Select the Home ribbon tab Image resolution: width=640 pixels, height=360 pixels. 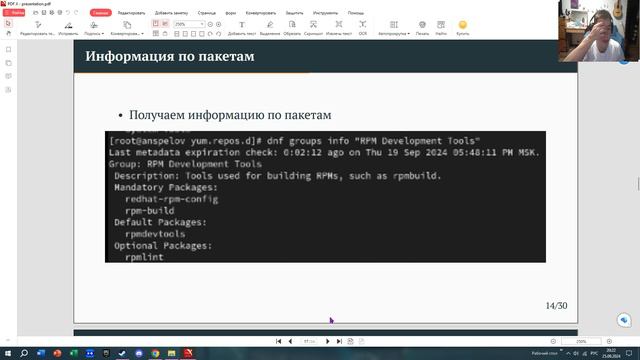tap(100, 13)
